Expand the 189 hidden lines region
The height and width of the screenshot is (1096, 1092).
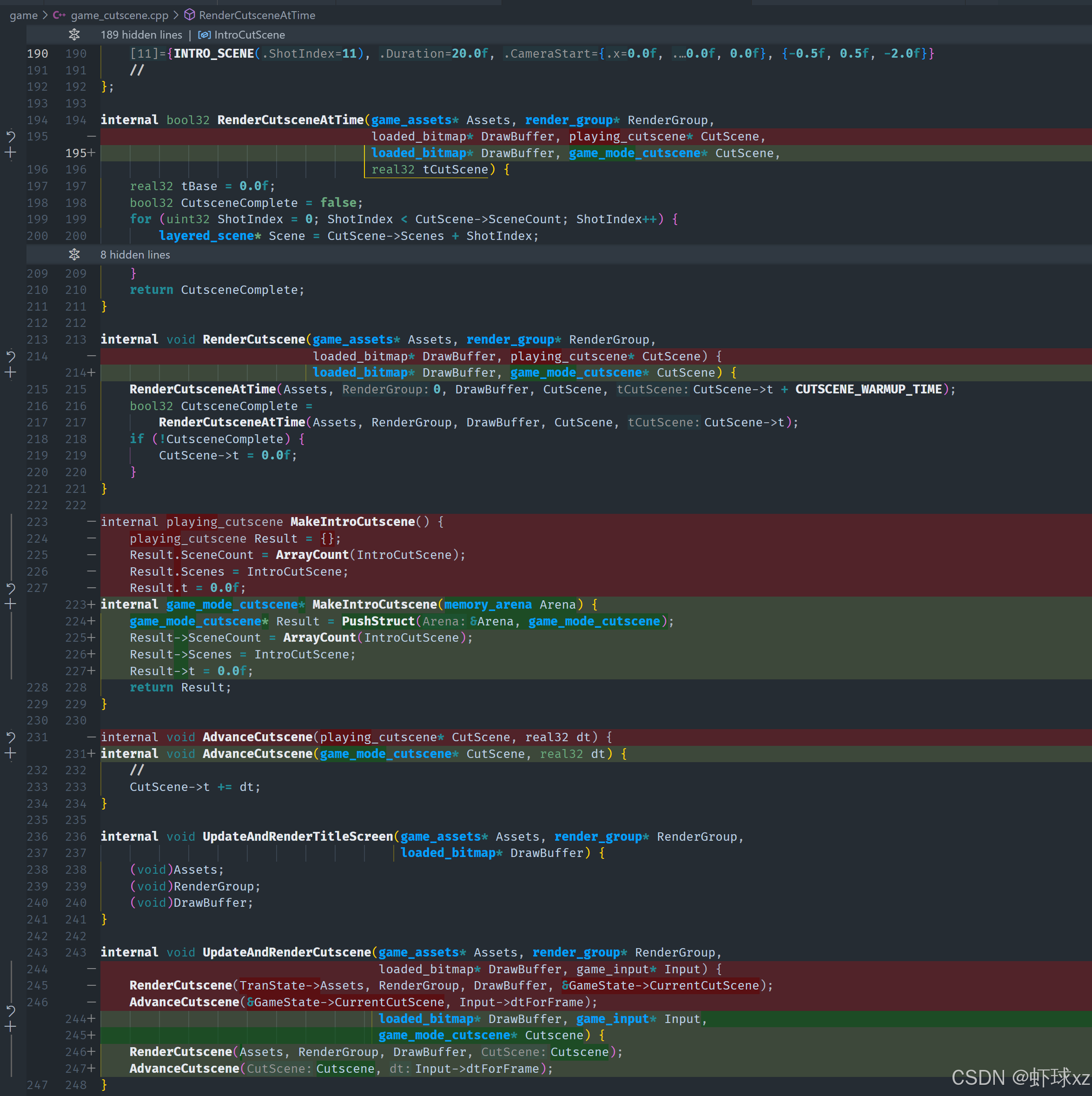coord(74,34)
